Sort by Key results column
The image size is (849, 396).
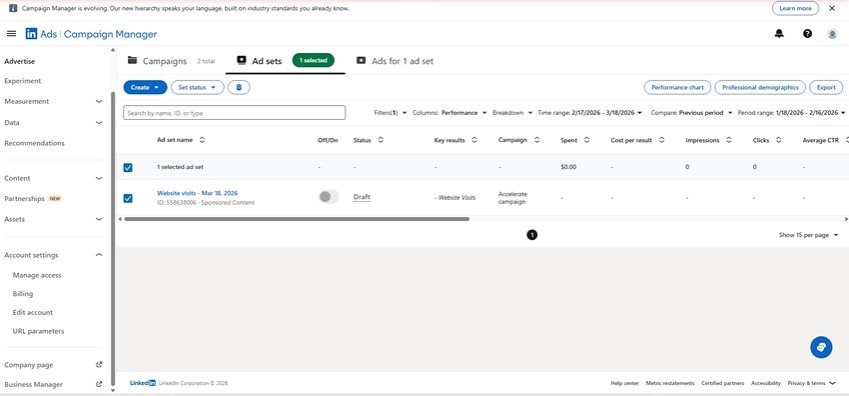(x=474, y=140)
